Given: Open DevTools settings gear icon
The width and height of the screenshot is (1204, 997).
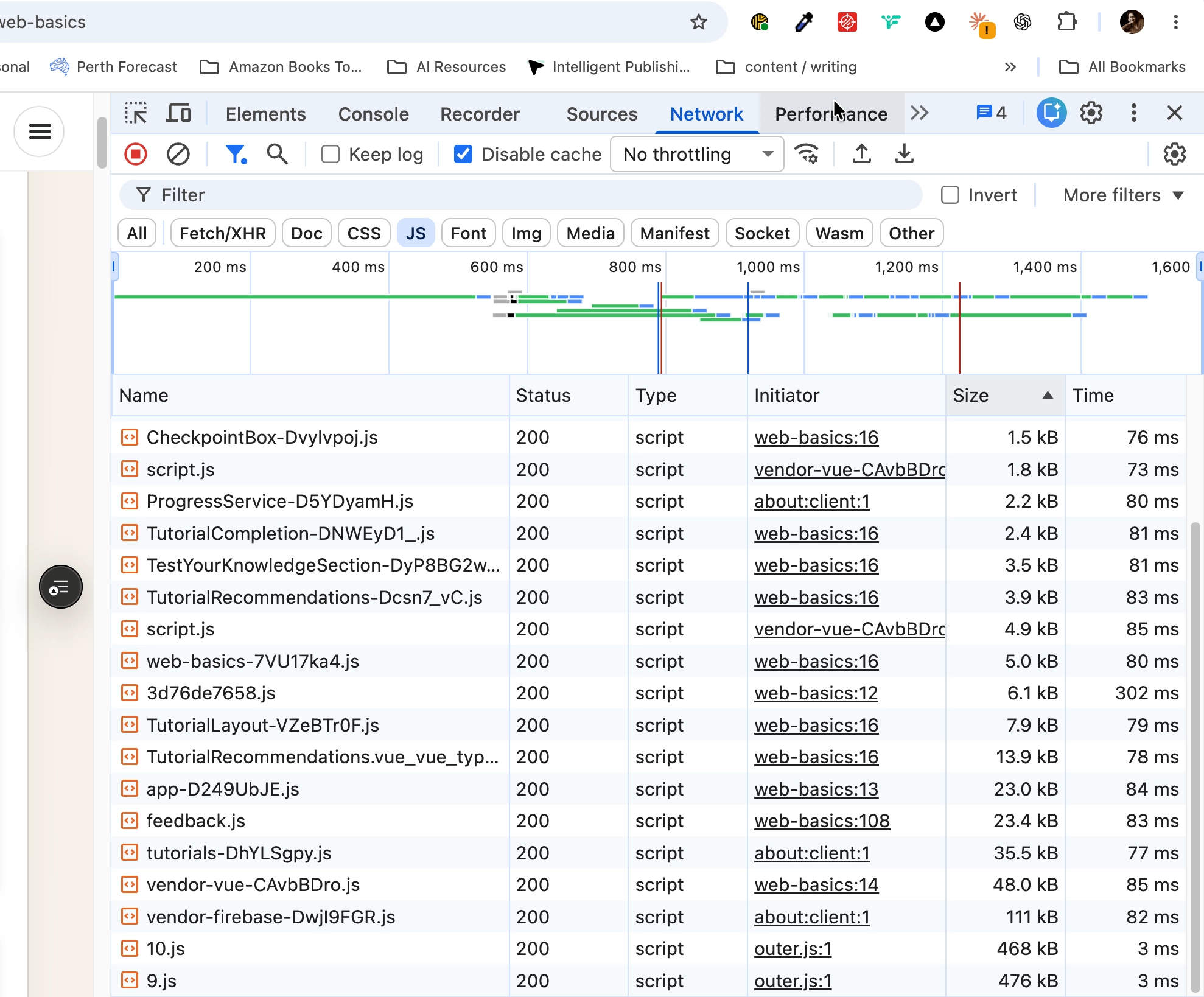Looking at the screenshot, I should 1091,113.
